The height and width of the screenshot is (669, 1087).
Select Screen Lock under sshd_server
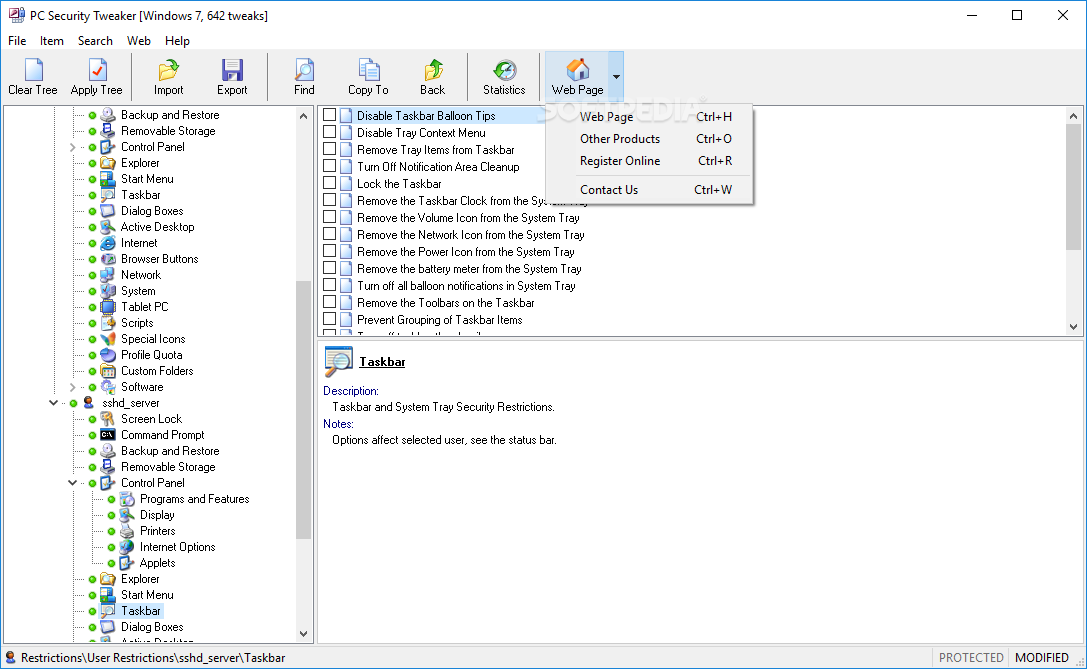click(x=151, y=419)
